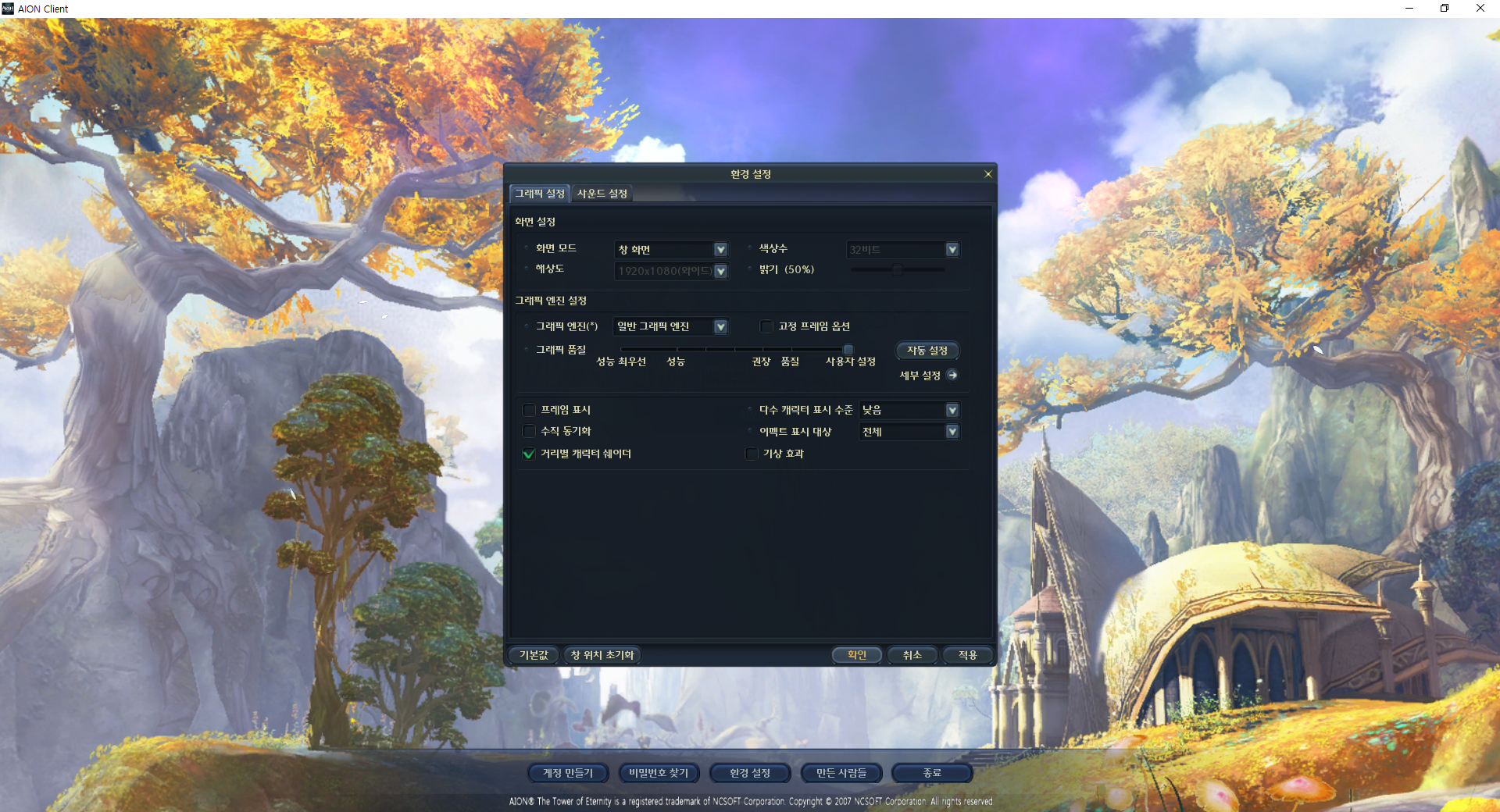Viewport: 1500px width, 812px height.
Task: Open 세부 설정 arrow icon
Action: (952, 376)
